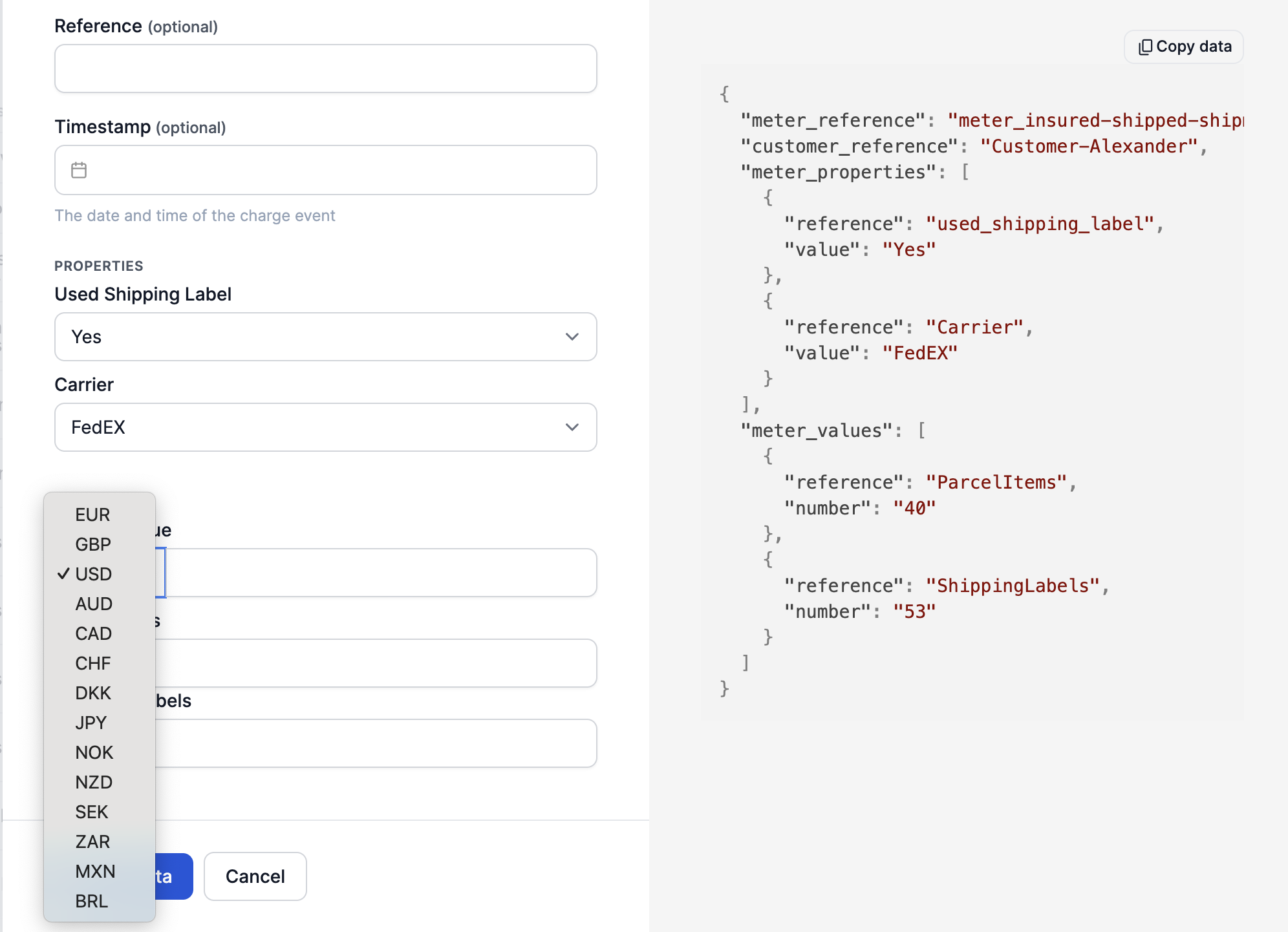Viewport: 1288px width, 932px height.
Task: Choose DKK from currency options
Action: point(93,693)
